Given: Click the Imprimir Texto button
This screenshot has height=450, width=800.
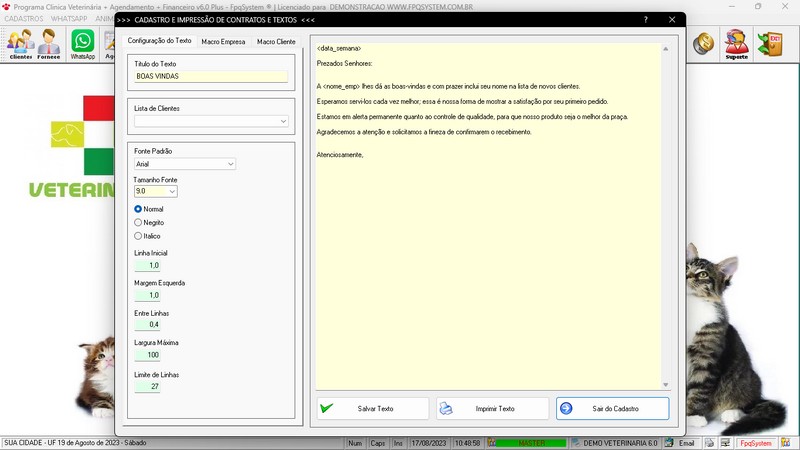Looking at the screenshot, I should point(493,408).
